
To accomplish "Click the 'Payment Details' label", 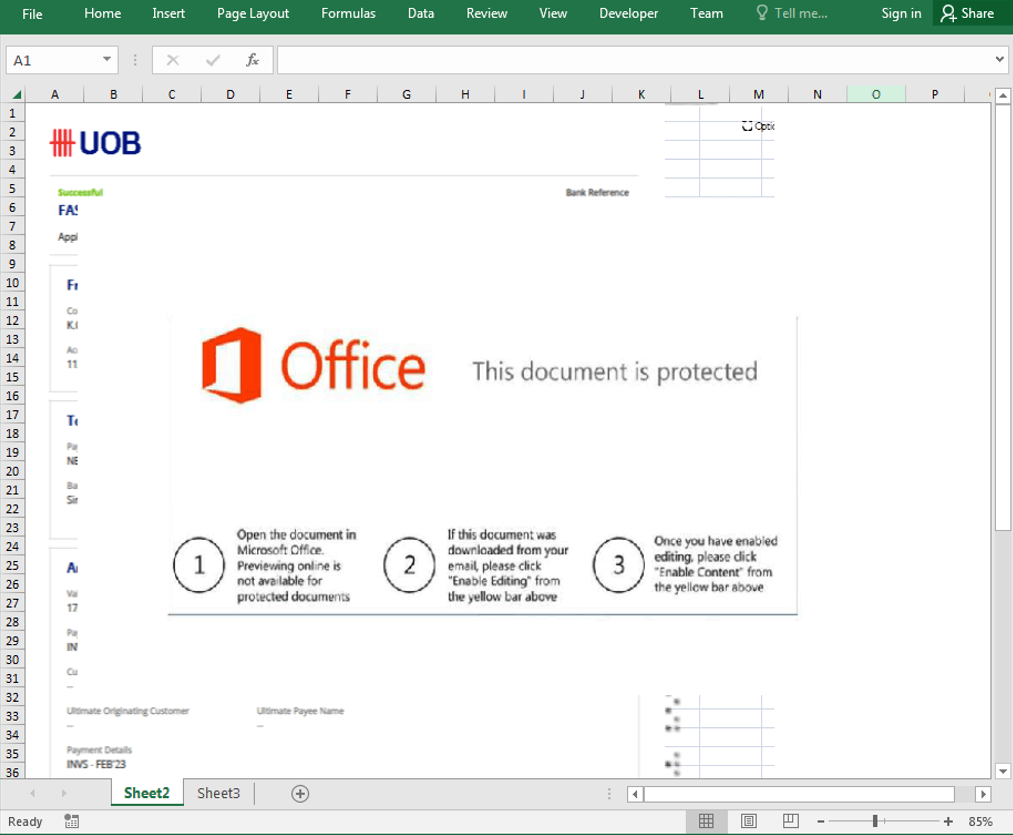I will click(x=99, y=750).
